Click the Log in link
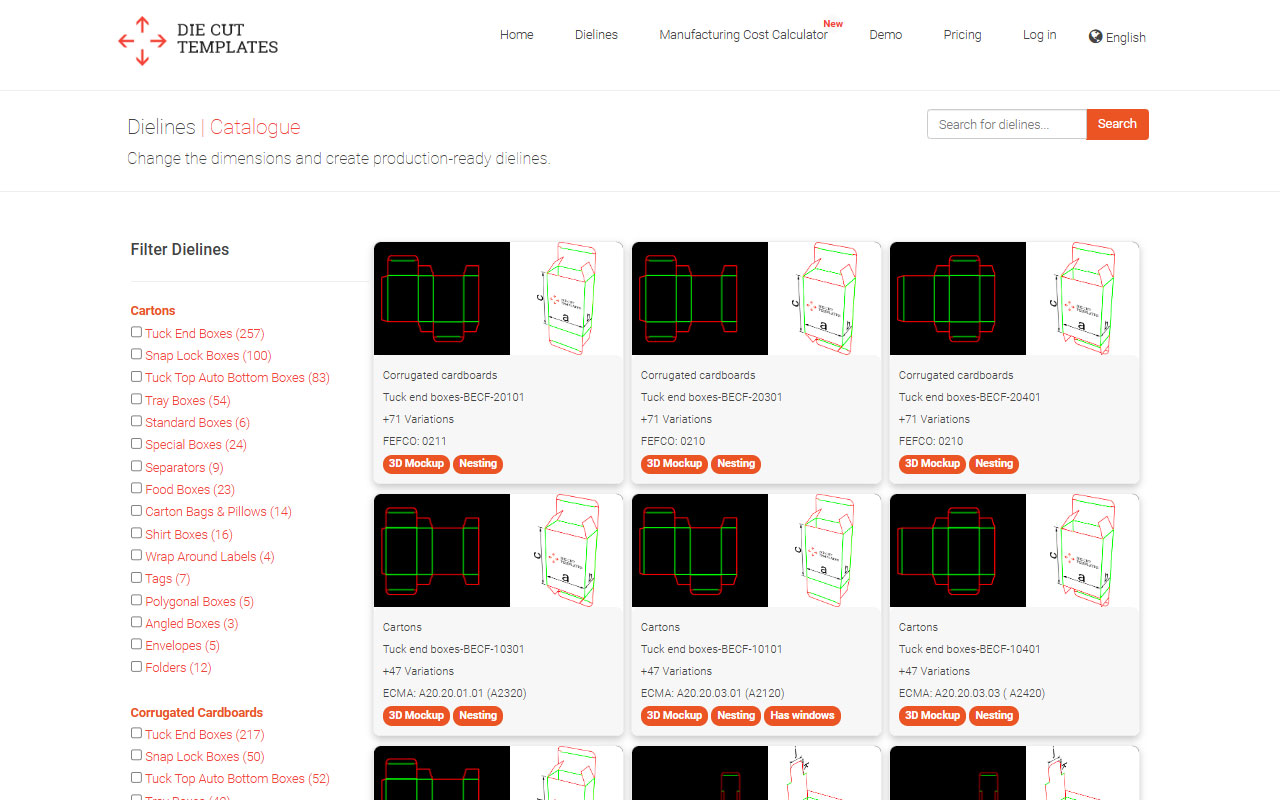This screenshot has width=1280, height=800. click(1039, 35)
